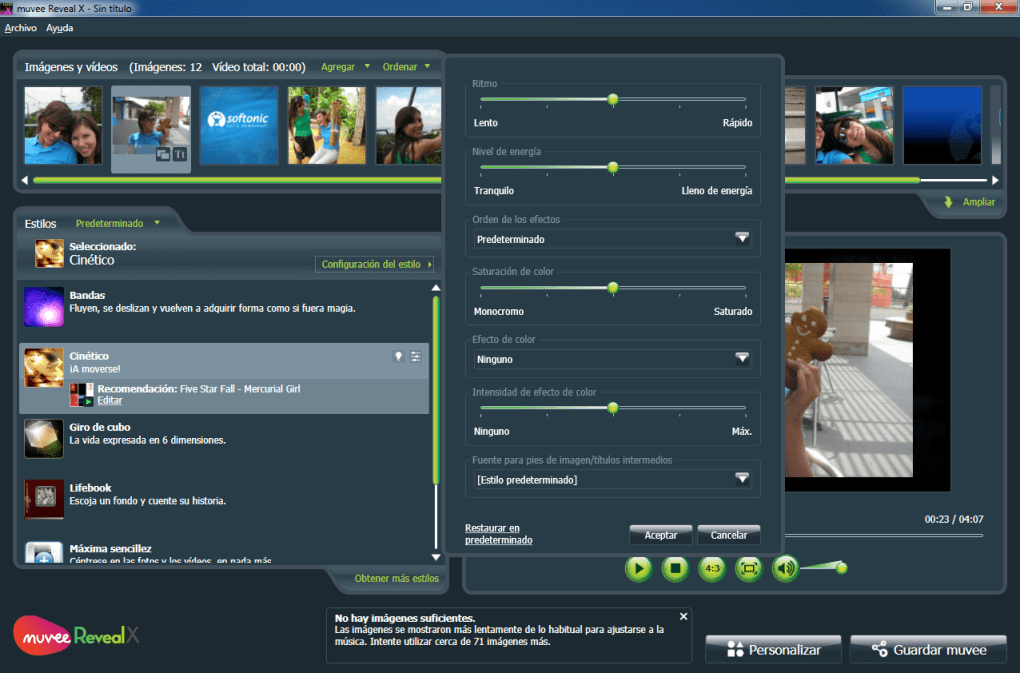
Task: Select the Lifebook style row text
Action: tap(148, 494)
